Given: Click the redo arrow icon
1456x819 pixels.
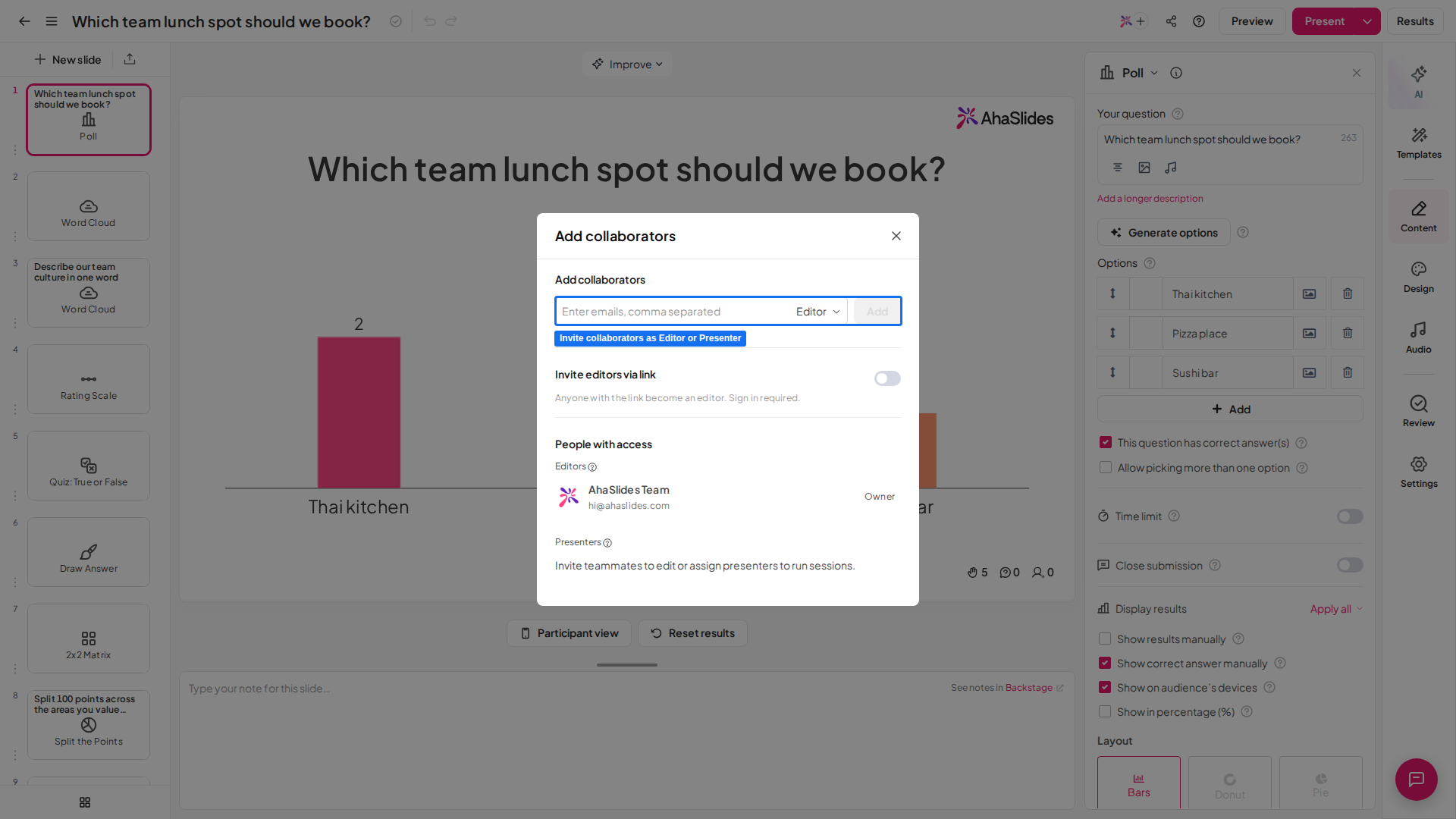Looking at the screenshot, I should pos(451,21).
